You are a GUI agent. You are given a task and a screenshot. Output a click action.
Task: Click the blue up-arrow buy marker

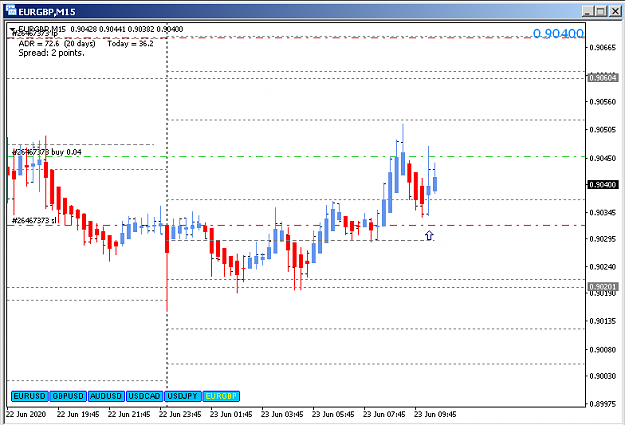[x=429, y=236]
